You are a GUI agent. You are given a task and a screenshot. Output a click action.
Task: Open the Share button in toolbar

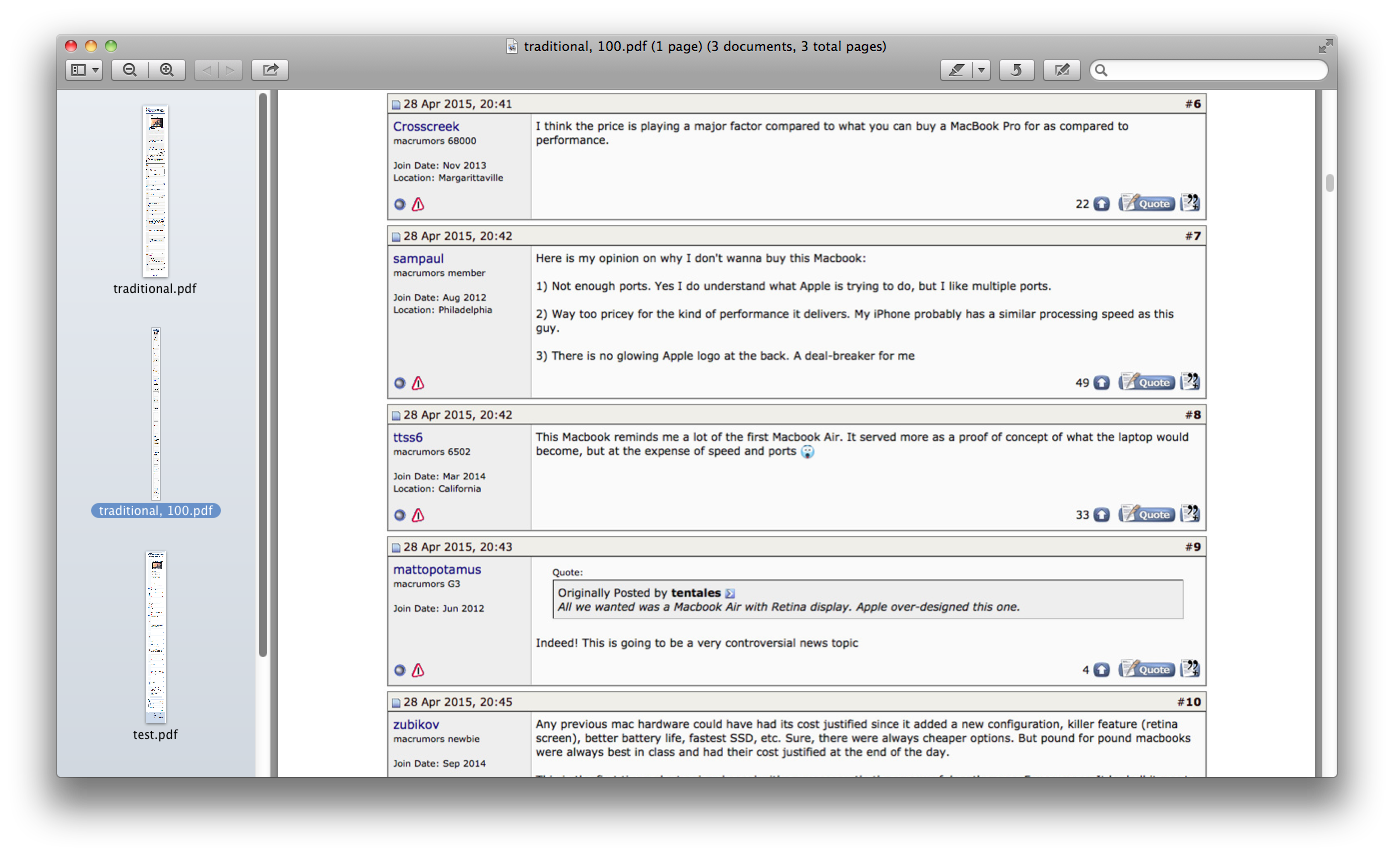[270, 70]
